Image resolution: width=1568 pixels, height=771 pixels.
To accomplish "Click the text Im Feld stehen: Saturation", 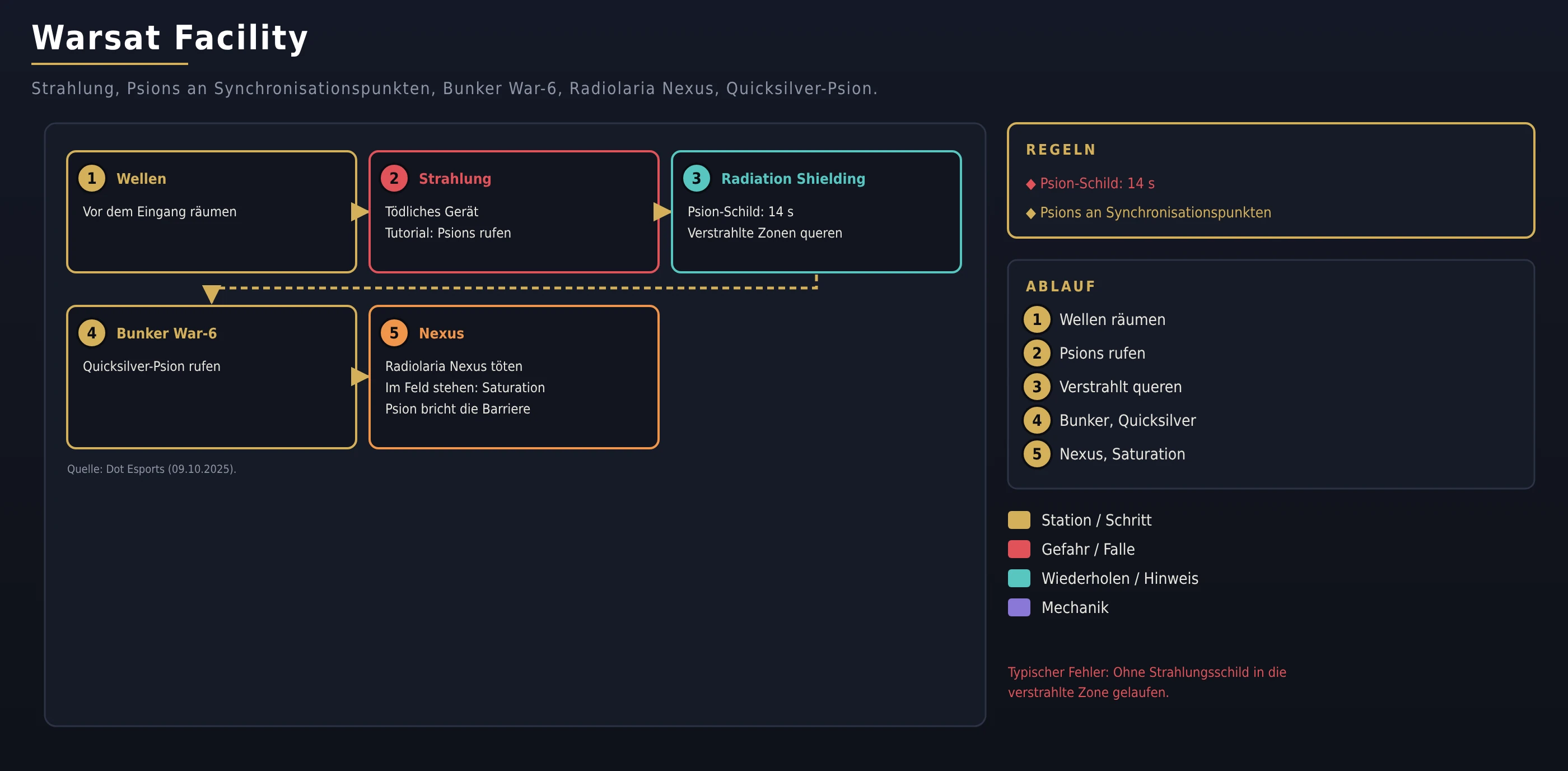I will pyautogui.click(x=465, y=388).
